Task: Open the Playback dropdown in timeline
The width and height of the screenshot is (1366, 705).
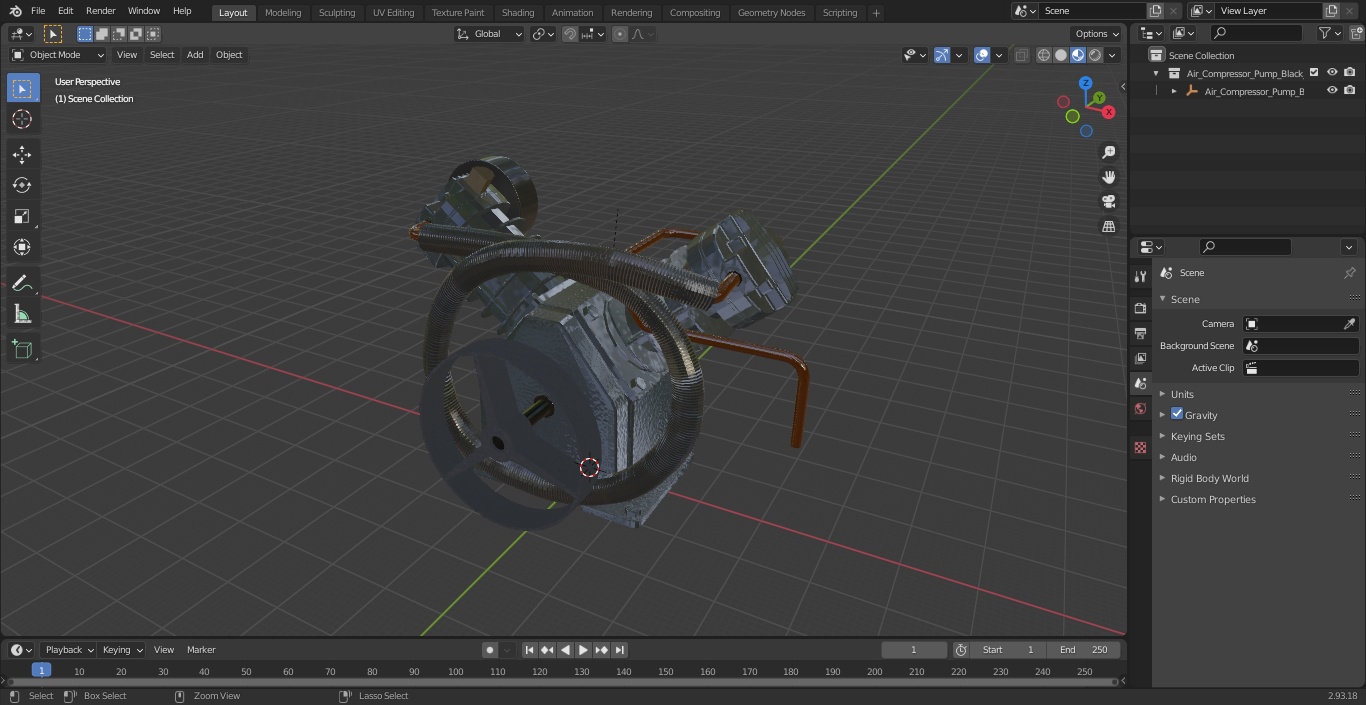Action: click(69, 650)
